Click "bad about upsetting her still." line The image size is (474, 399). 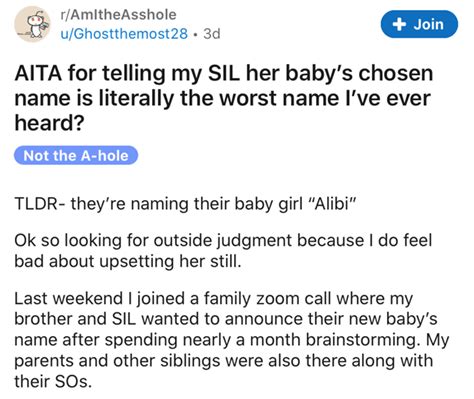127,261
